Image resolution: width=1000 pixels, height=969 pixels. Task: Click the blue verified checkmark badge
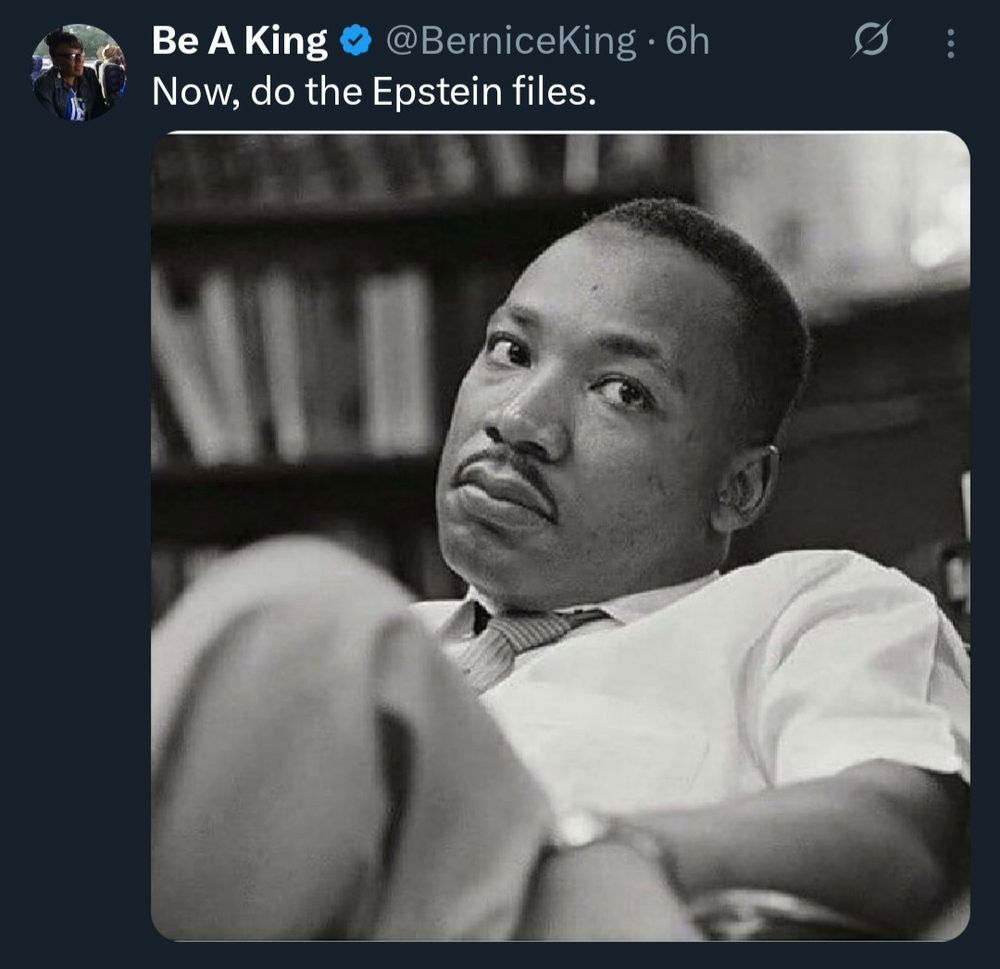(355, 41)
